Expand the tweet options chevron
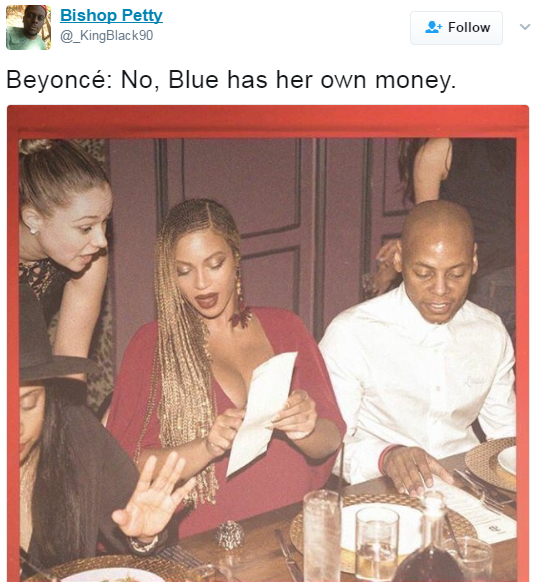This screenshot has width=533, height=582. coord(524,27)
